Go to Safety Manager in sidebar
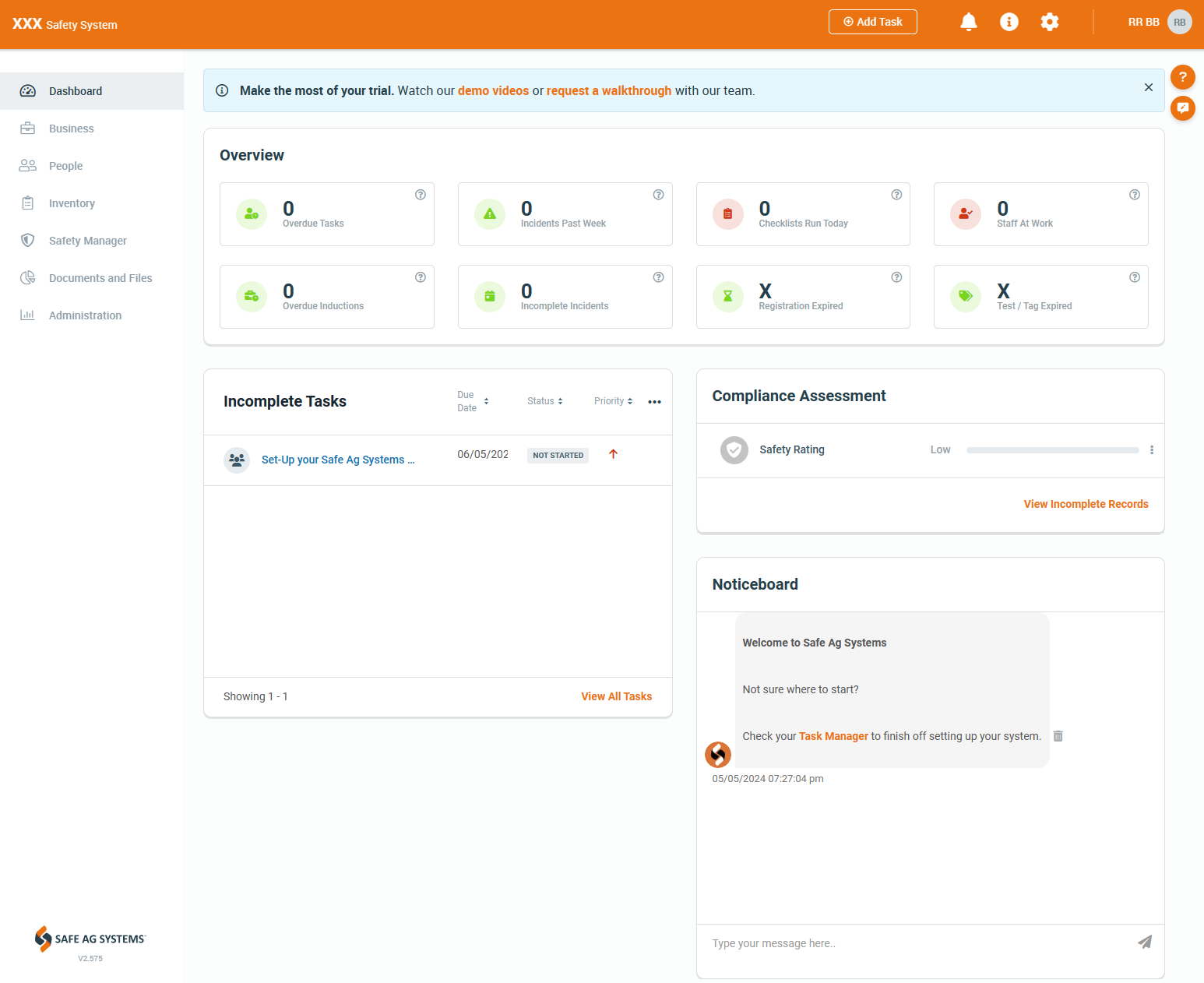 [x=87, y=241]
